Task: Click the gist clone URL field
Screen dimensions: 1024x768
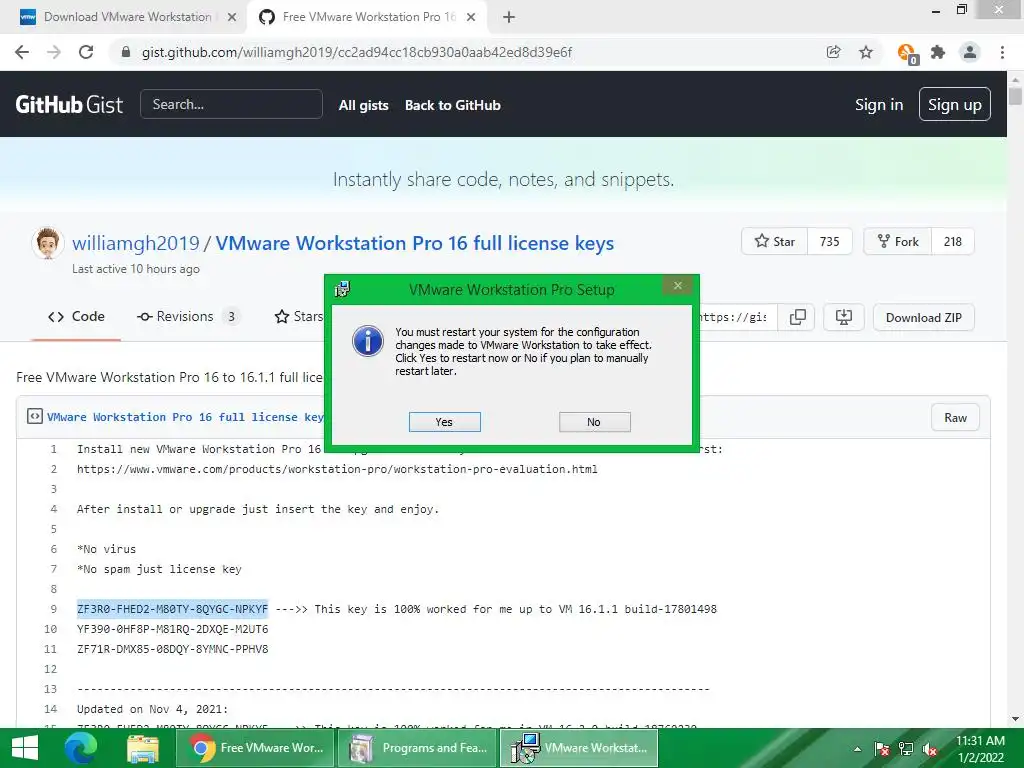Action: click(738, 317)
